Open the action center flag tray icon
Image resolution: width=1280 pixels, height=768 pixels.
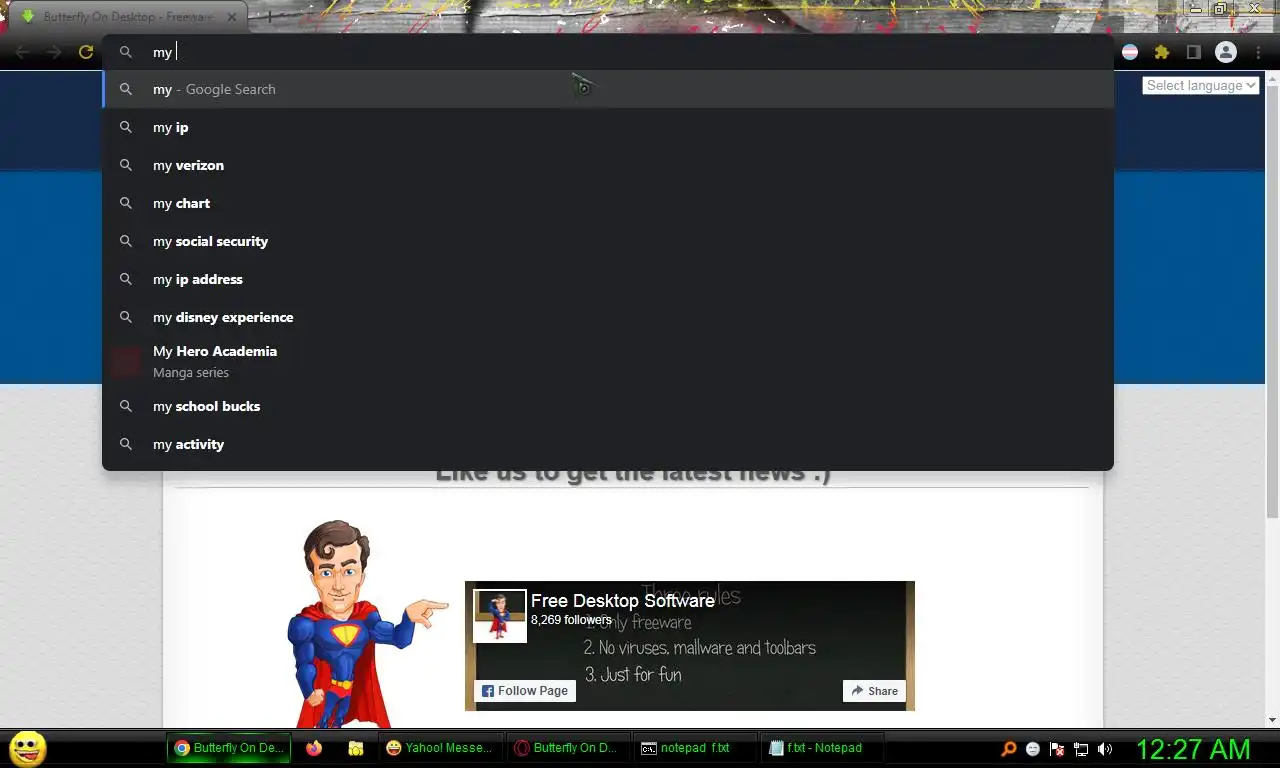[1057, 749]
